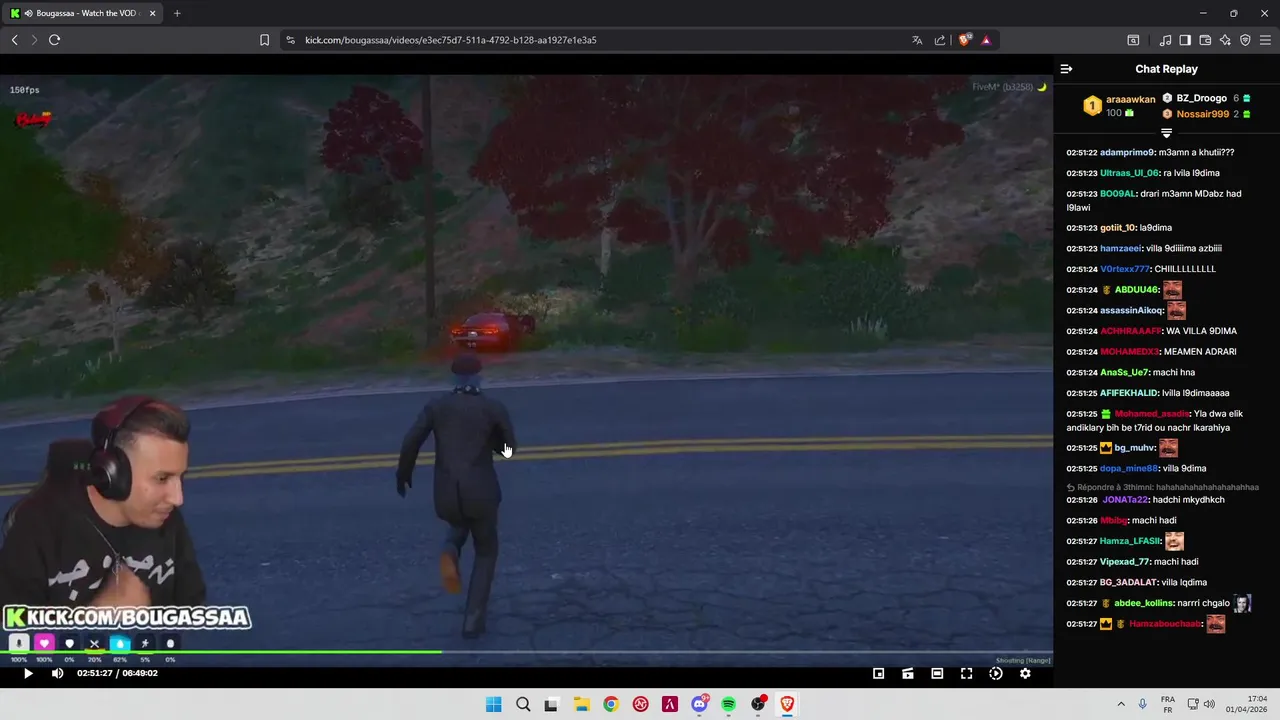The width and height of the screenshot is (1280, 720).
Task: Click username Vipexad_77 in chat
Action: [x=1124, y=562]
